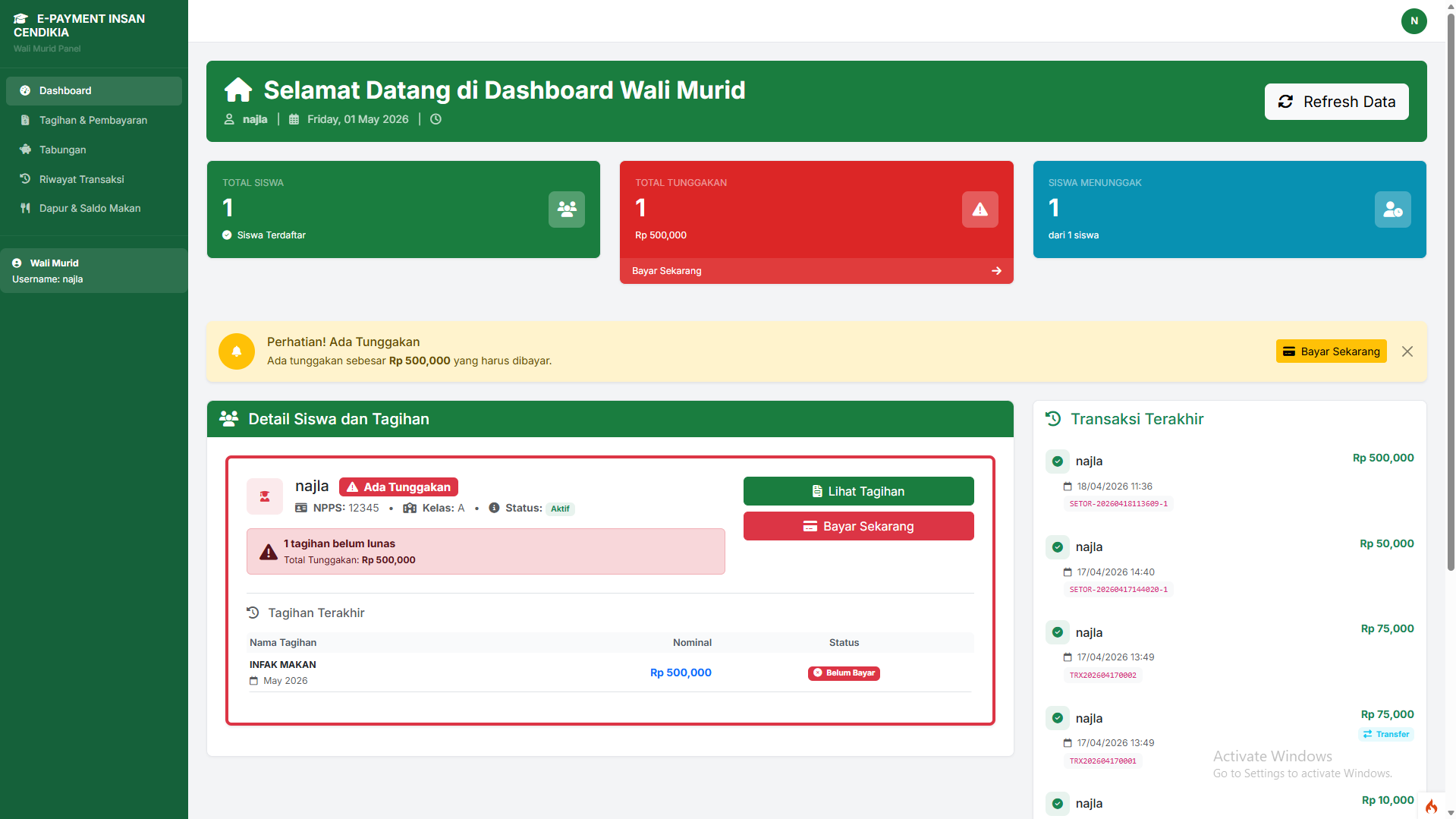Click the Rp 500,000 nominal in bill table

(x=681, y=673)
